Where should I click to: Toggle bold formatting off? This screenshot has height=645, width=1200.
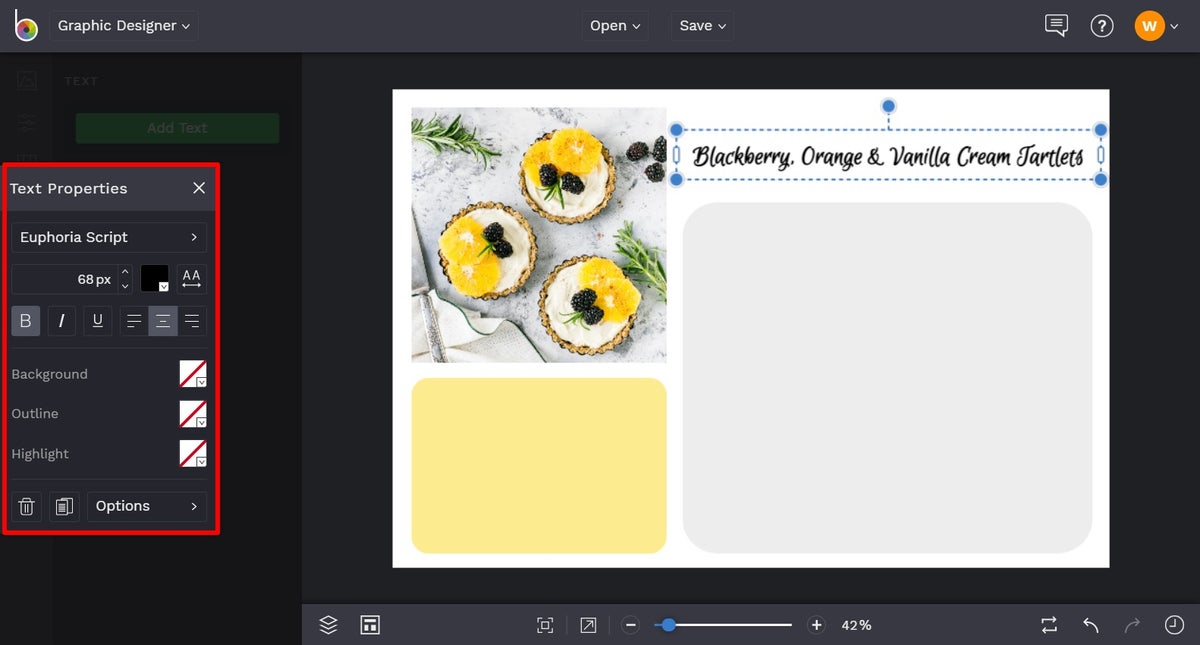[x=25, y=320]
